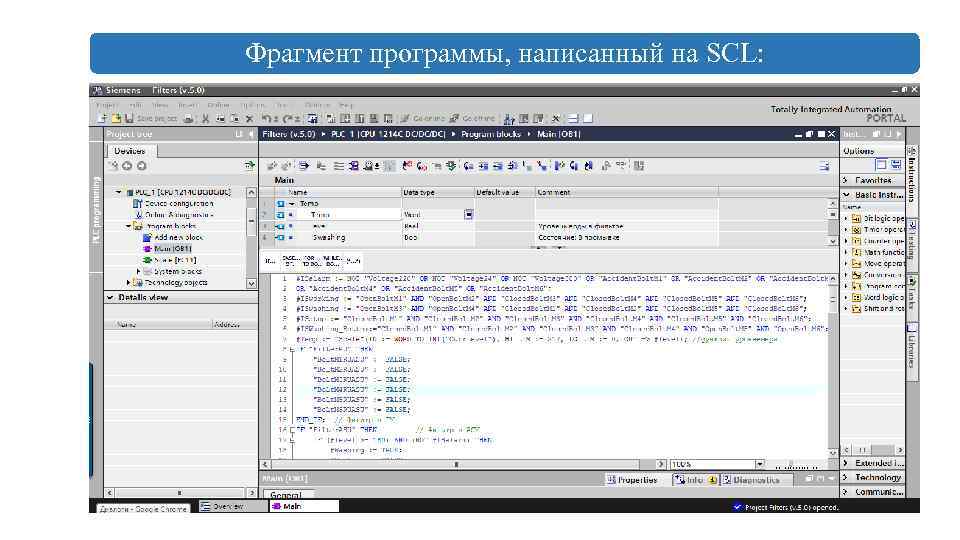960x540 pixels.
Task: Insert the IF... code template
Action: click(x=270, y=261)
